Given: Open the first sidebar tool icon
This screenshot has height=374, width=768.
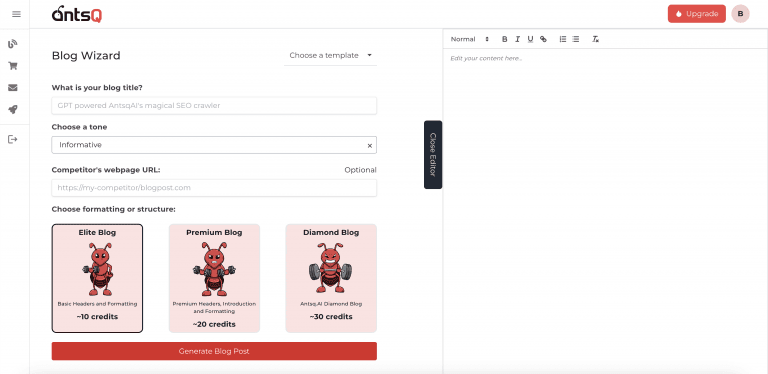Looking at the screenshot, I should pos(13,44).
